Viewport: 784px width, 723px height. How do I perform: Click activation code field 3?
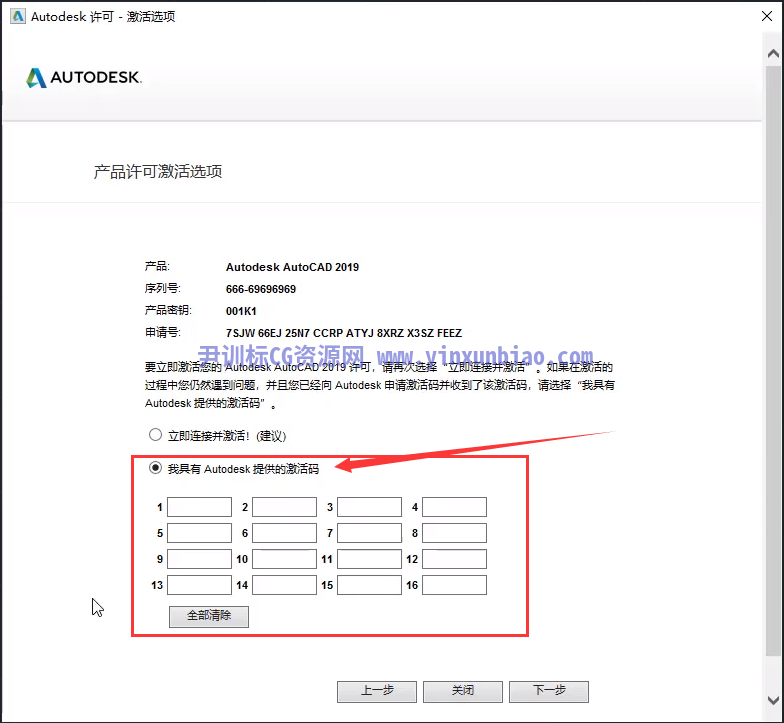(370, 507)
